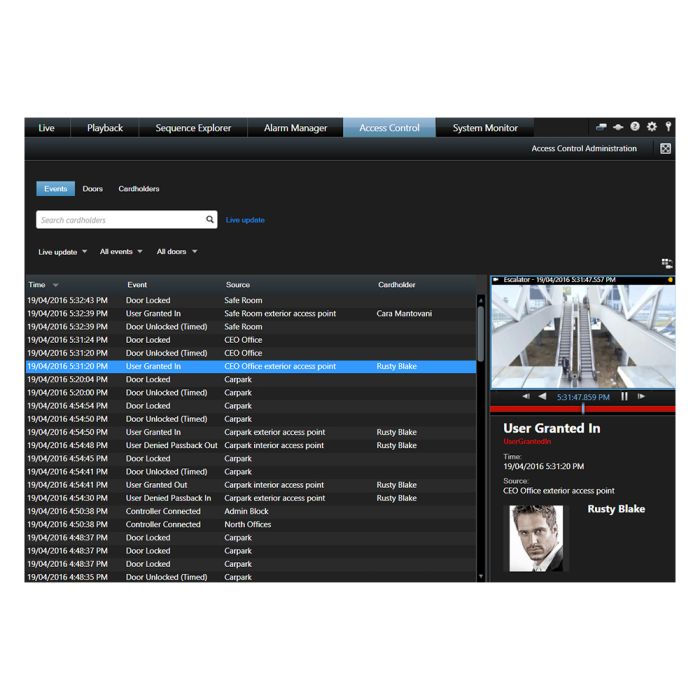Expand the Live update dropdown filter
Screen dimensions: 700x700
click(x=63, y=252)
